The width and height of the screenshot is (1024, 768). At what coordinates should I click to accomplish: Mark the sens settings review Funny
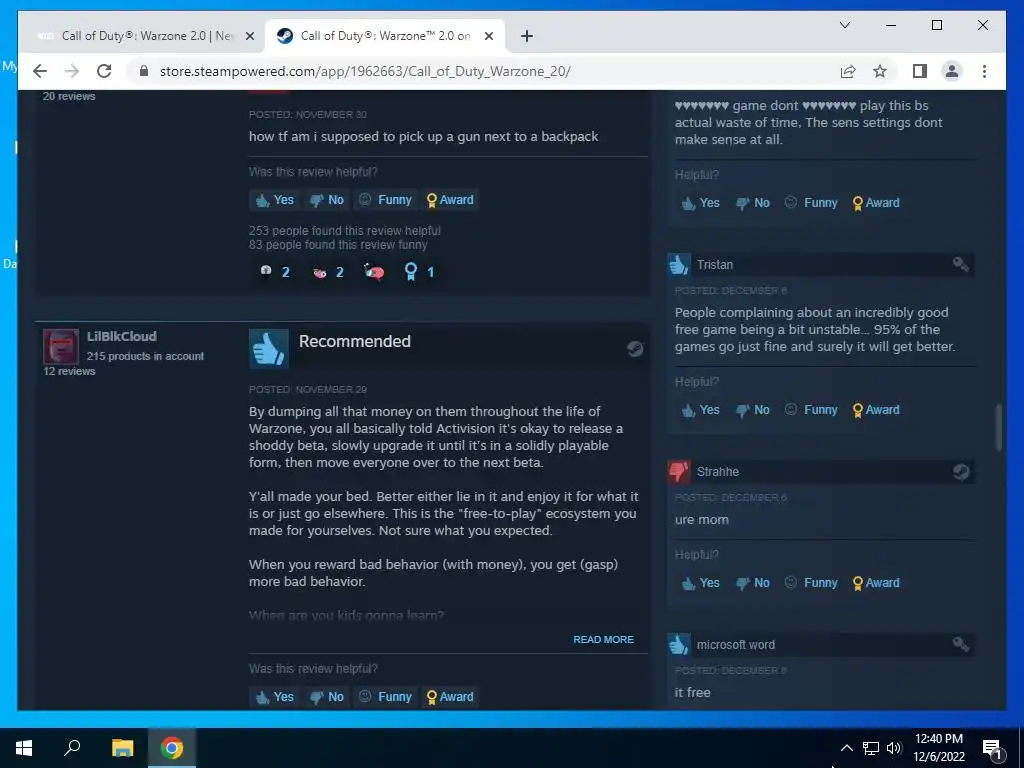pyautogui.click(x=810, y=203)
